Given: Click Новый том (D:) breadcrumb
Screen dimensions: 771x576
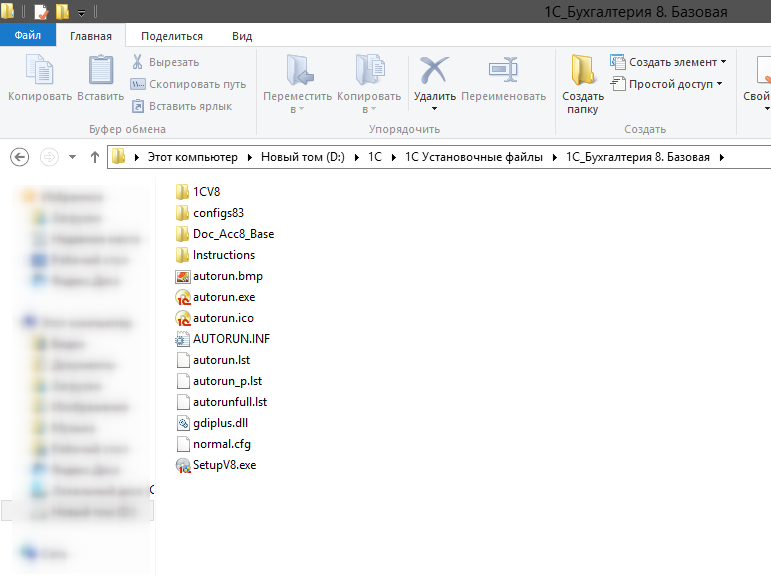Looking at the screenshot, I should (302, 157).
